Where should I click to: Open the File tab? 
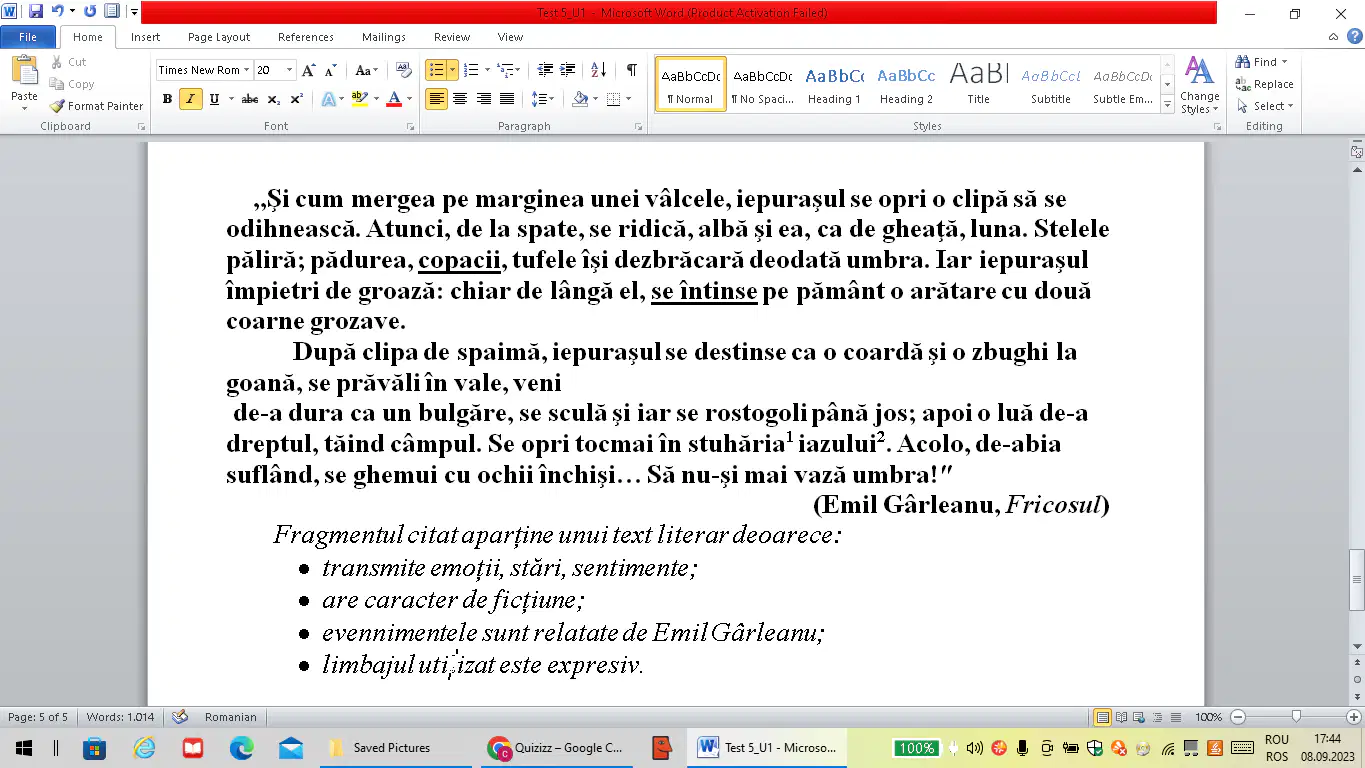click(x=28, y=37)
